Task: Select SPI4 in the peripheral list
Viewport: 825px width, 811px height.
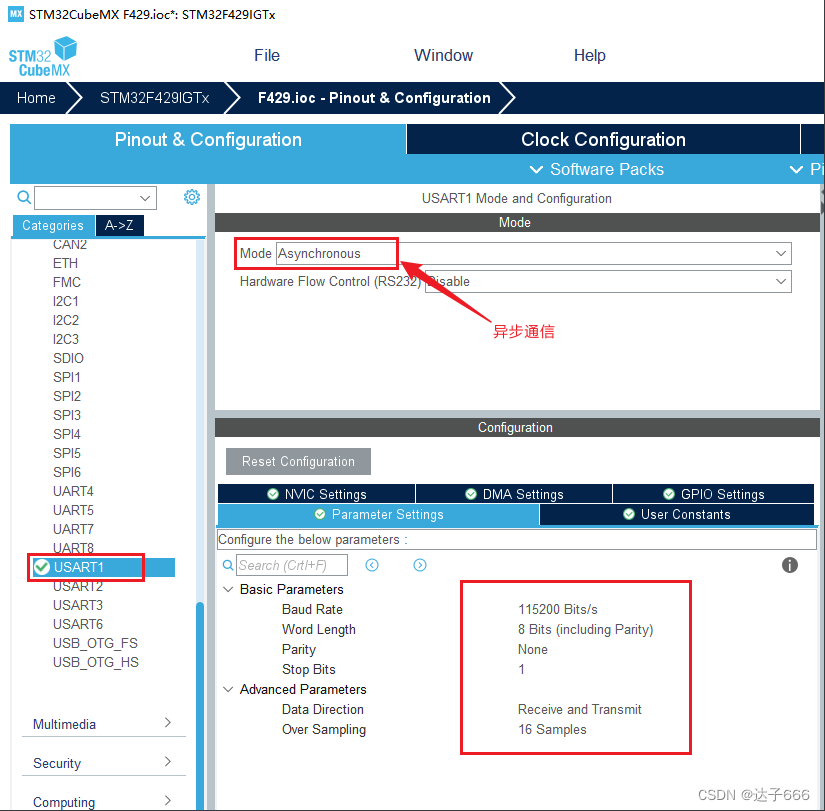Action: click(x=67, y=434)
